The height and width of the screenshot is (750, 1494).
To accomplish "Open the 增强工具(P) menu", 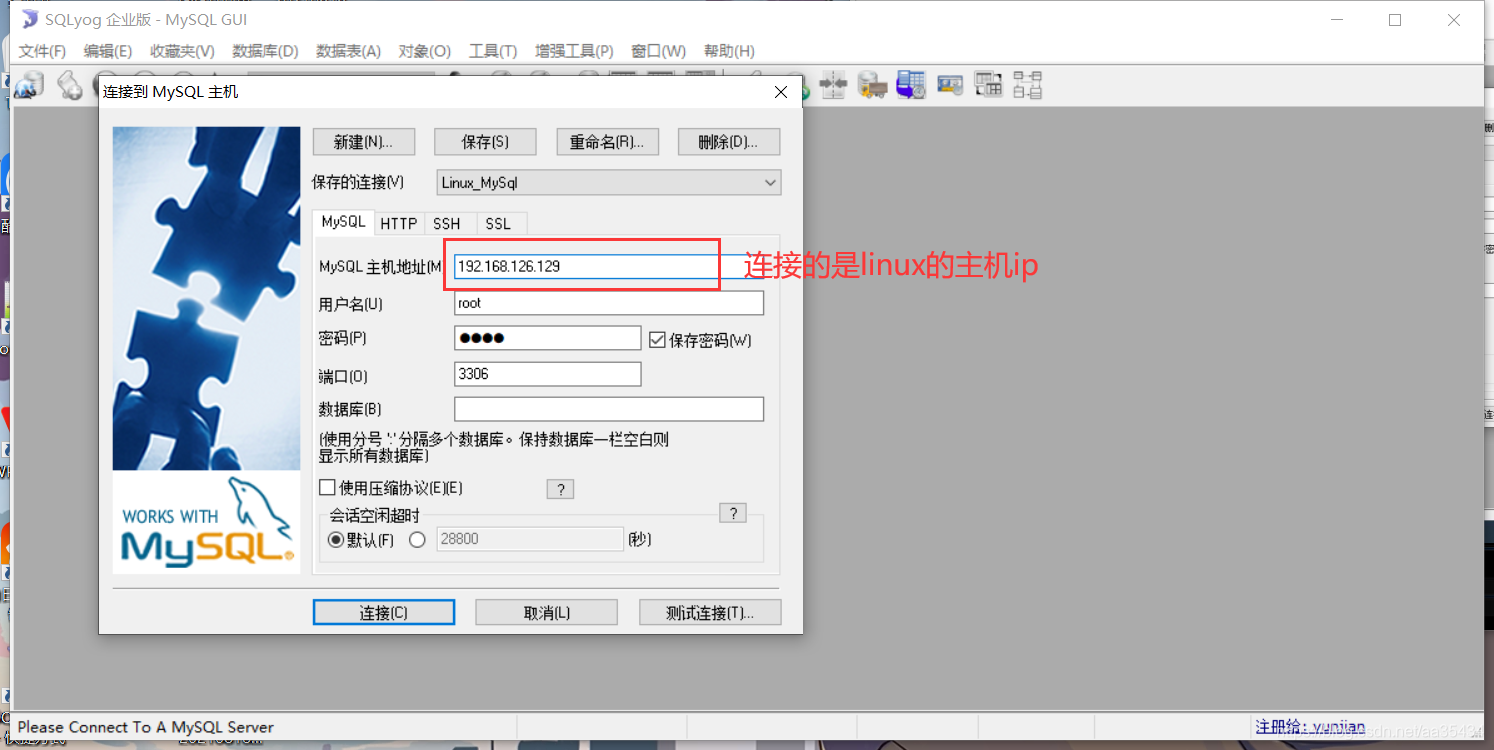I will (x=574, y=51).
